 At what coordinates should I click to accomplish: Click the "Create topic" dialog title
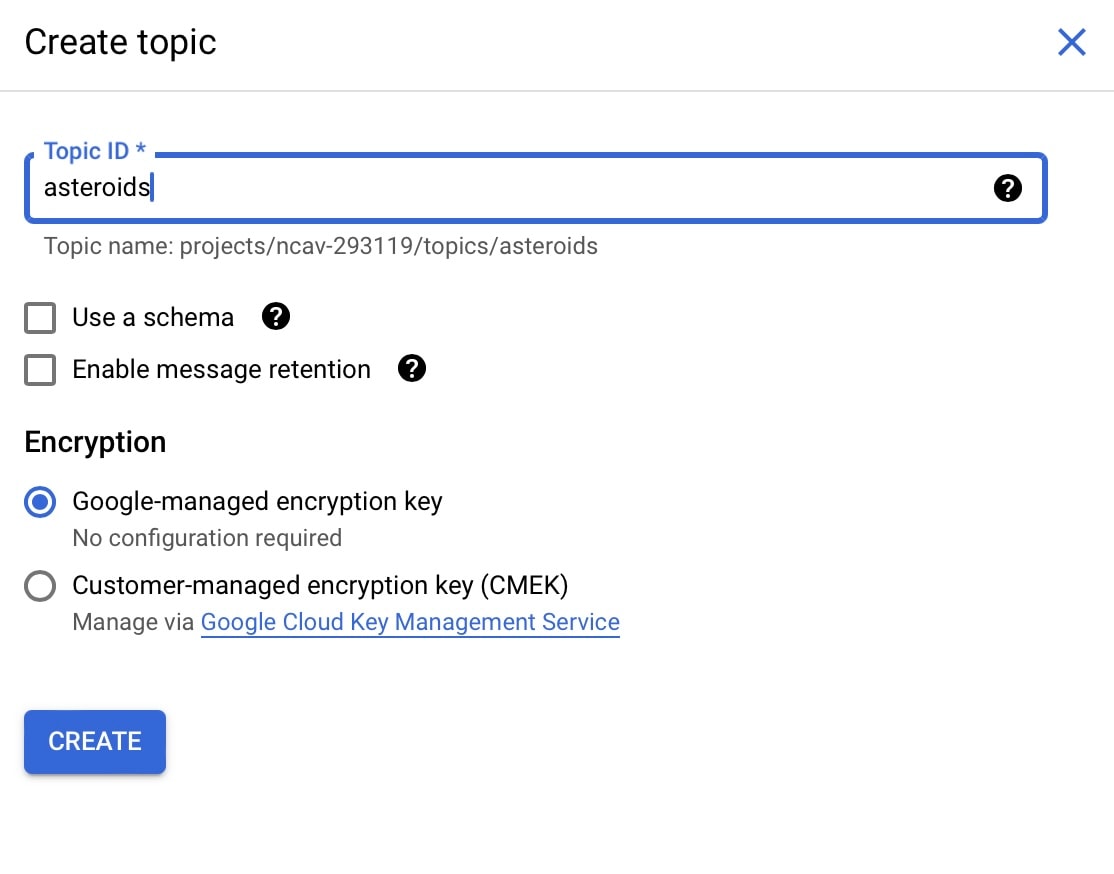[x=120, y=42]
